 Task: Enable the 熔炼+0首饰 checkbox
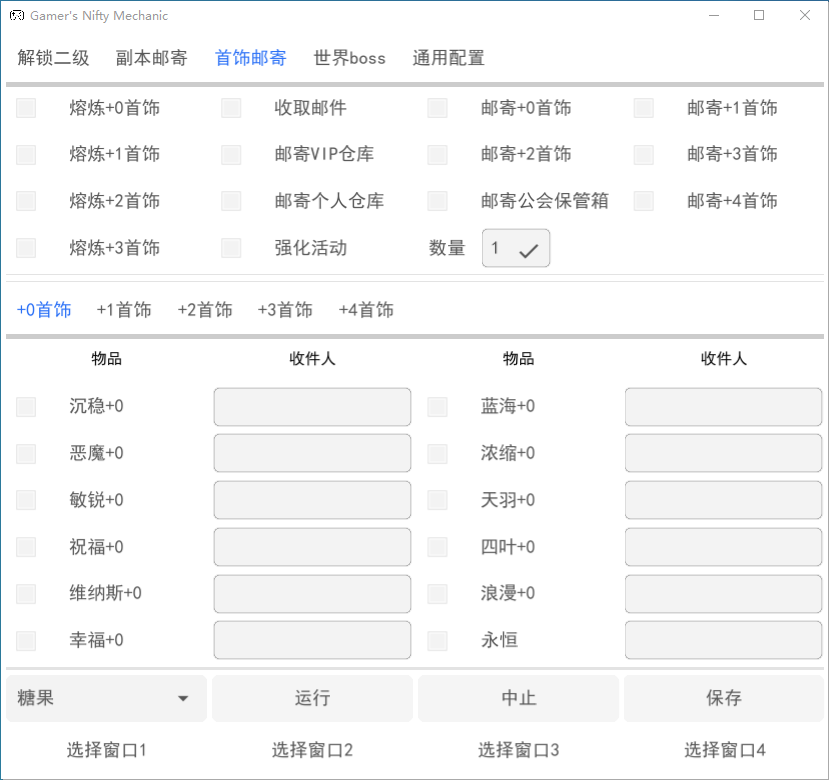(x=26, y=108)
